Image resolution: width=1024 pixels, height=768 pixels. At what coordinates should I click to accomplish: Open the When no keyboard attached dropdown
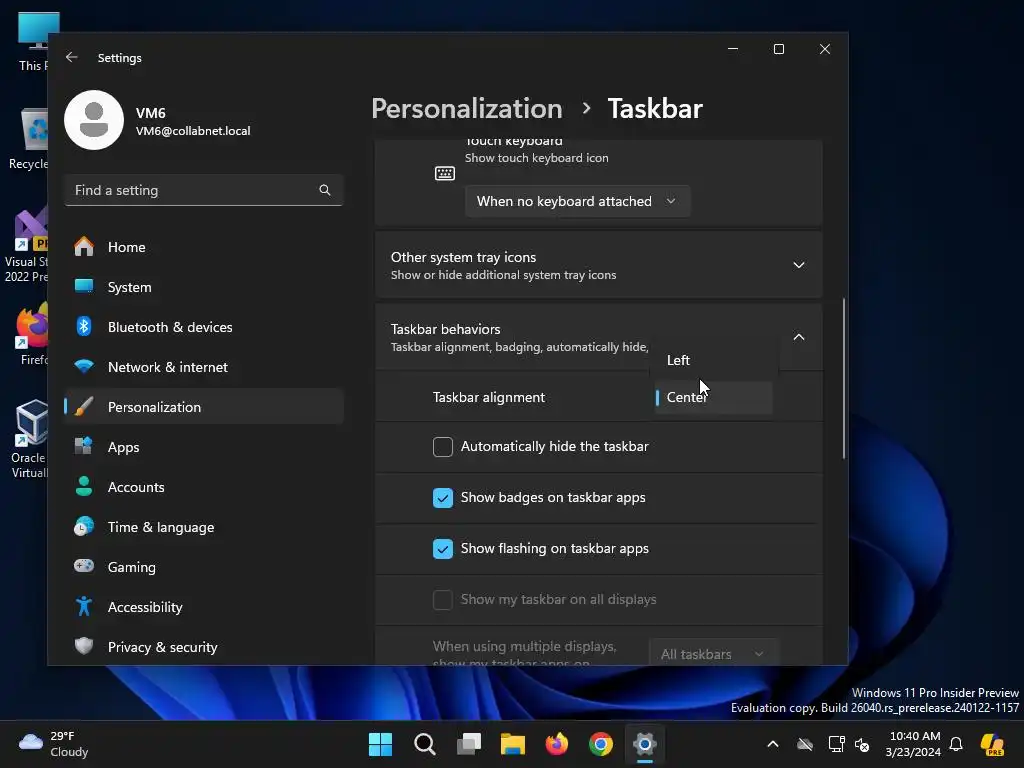[577, 201]
